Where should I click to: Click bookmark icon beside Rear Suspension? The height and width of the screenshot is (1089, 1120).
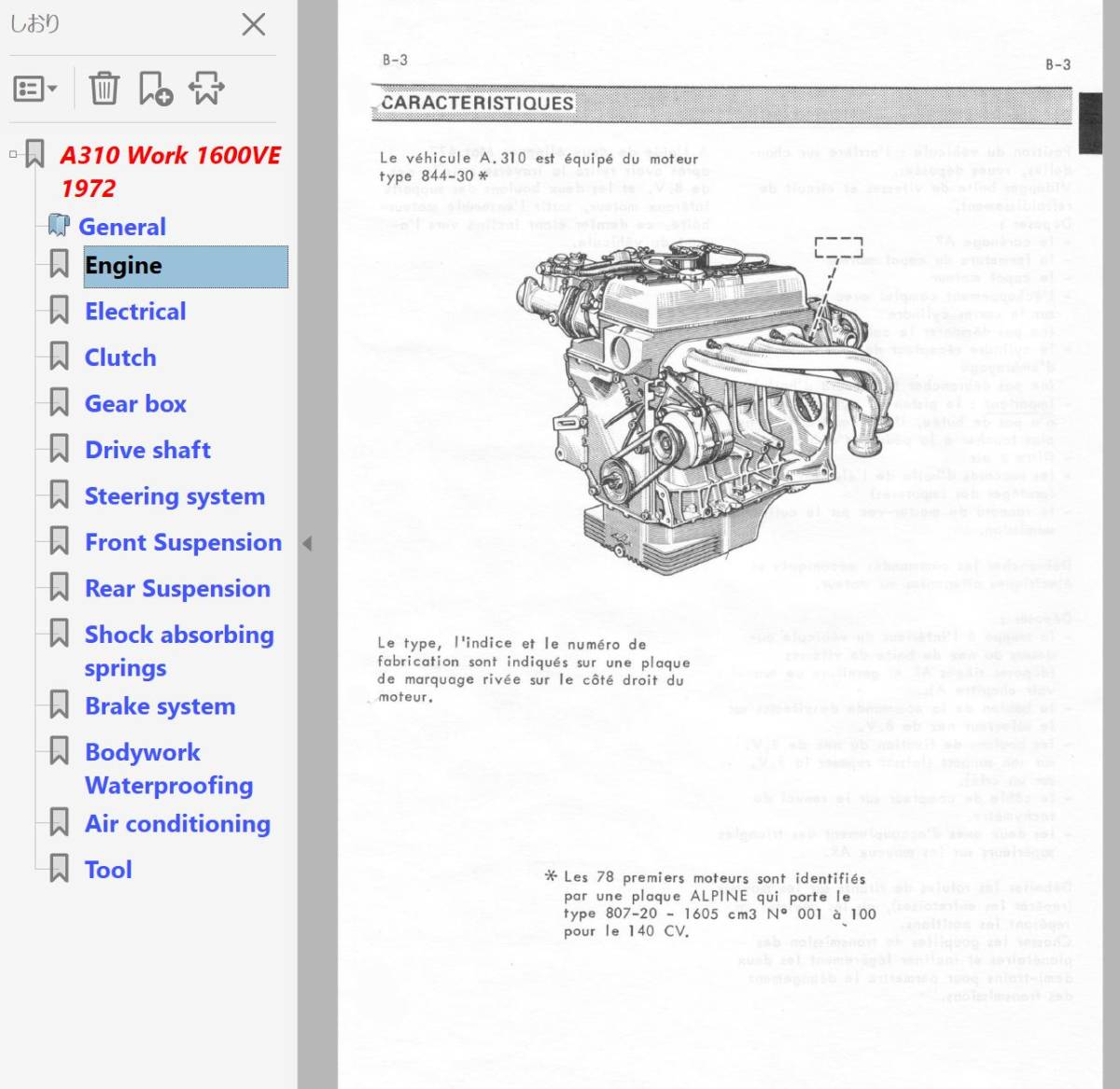[x=59, y=588]
